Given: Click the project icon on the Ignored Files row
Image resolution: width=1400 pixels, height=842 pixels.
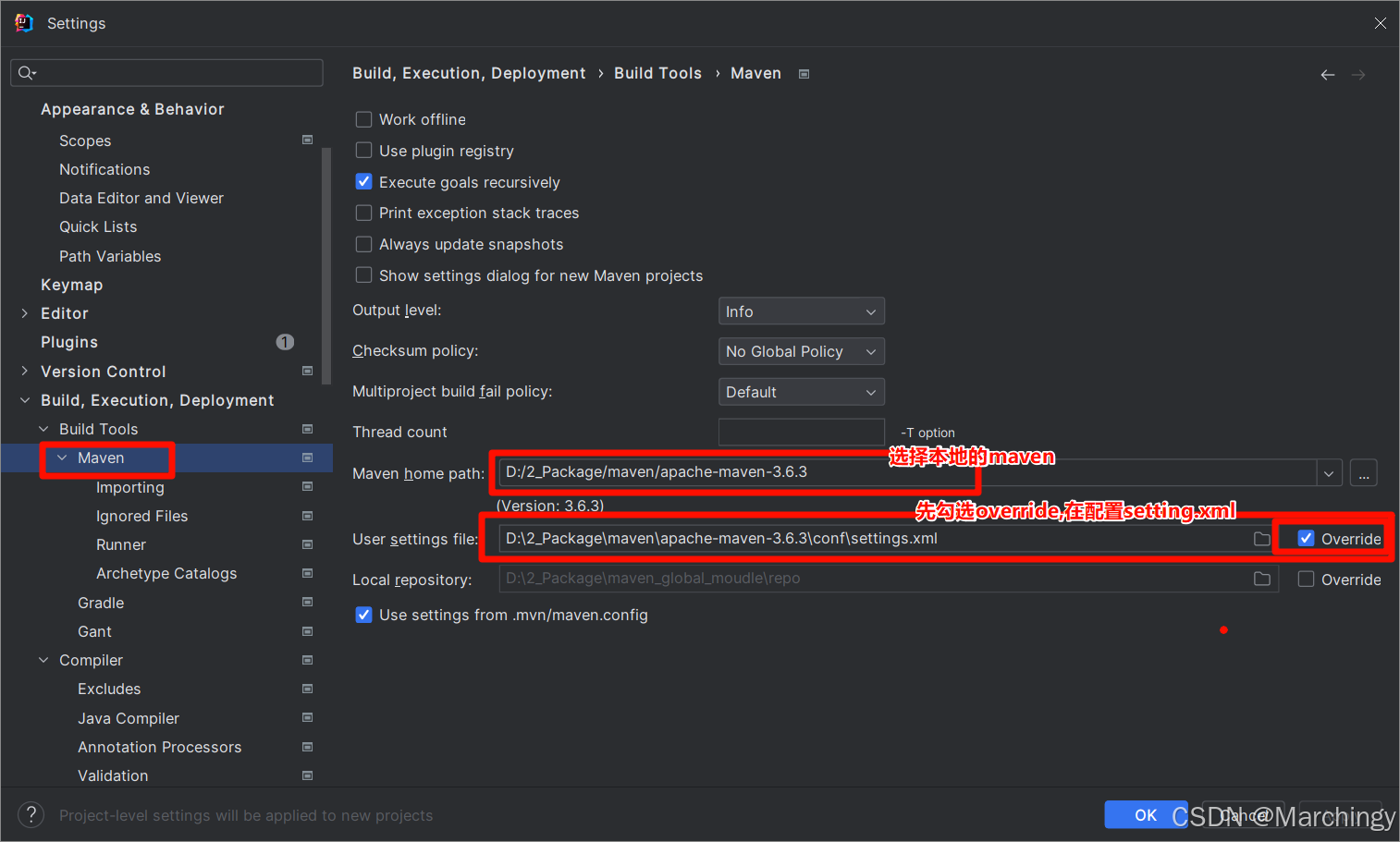Looking at the screenshot, I should click(308, 516).
